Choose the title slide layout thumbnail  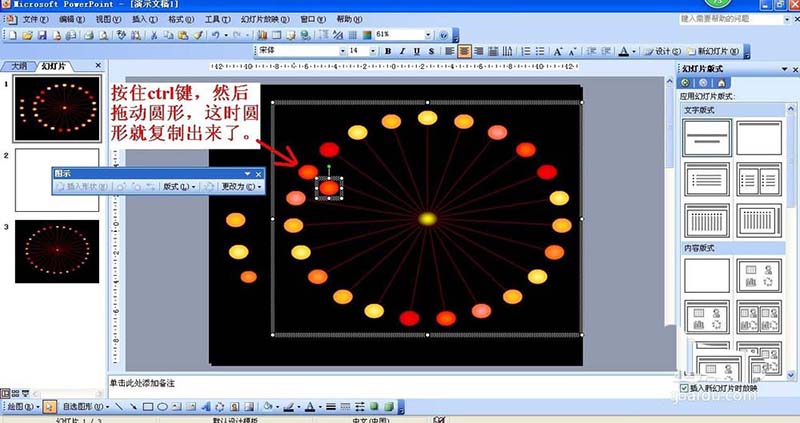tap(707, 138)
